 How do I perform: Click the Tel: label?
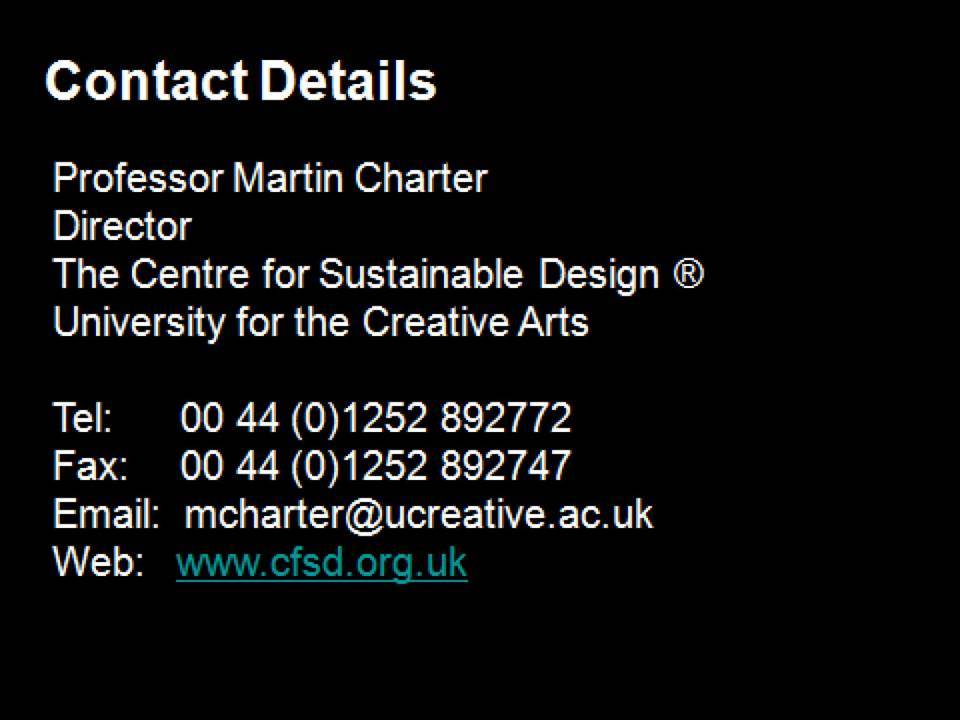pos(83,418)
